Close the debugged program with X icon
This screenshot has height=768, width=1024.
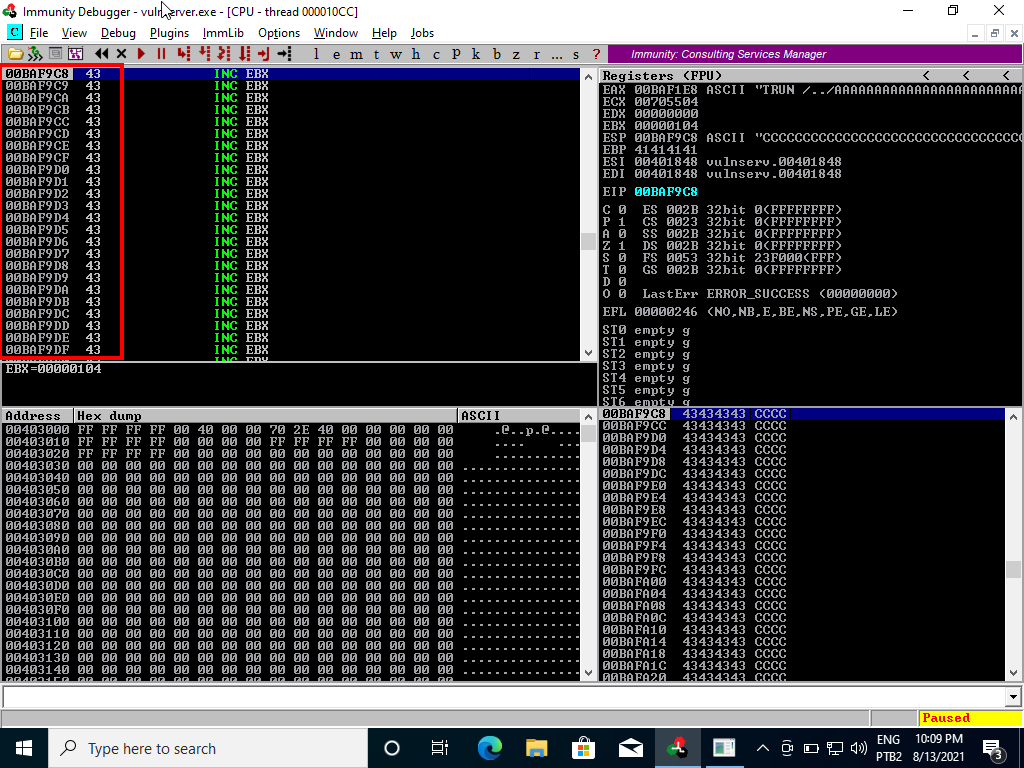point(121,54)
